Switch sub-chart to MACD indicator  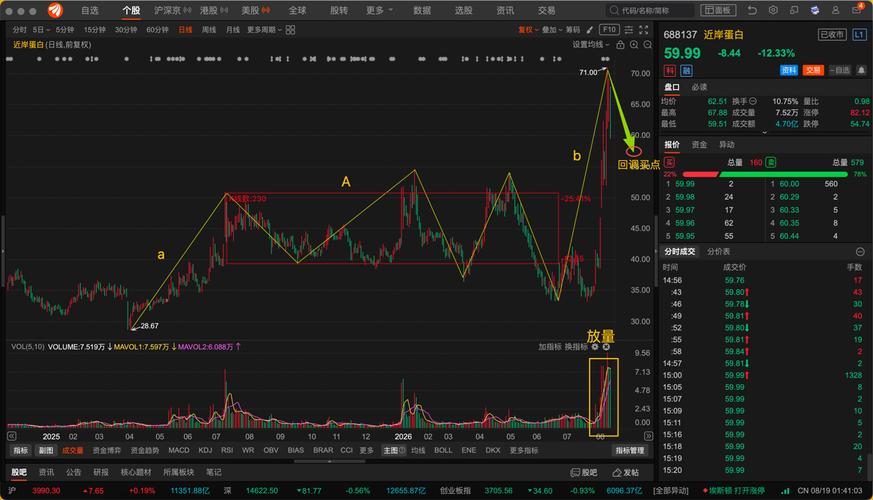click(179, 450)
